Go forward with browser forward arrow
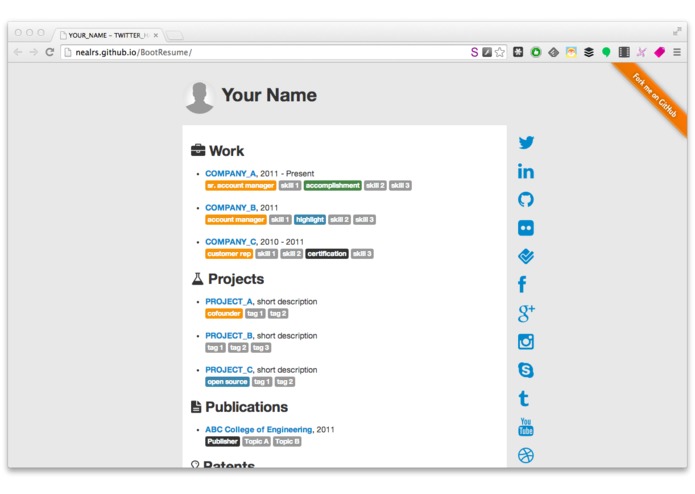The width and height of the screenshot is (695, 494). click(34, 52)
